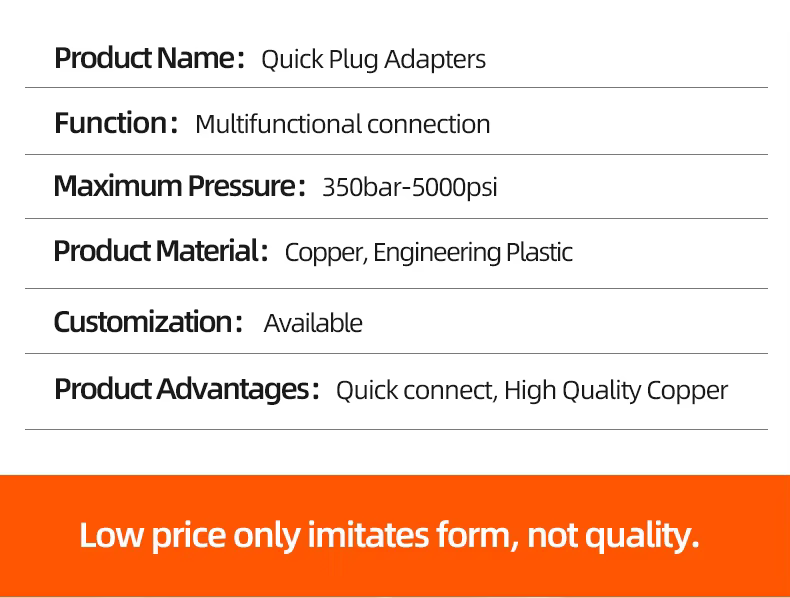Select the 'Quick Plug Adapters' text
The width and height of the screenshot is (790, 598).
pyautogui.click(x=373, y=60)
